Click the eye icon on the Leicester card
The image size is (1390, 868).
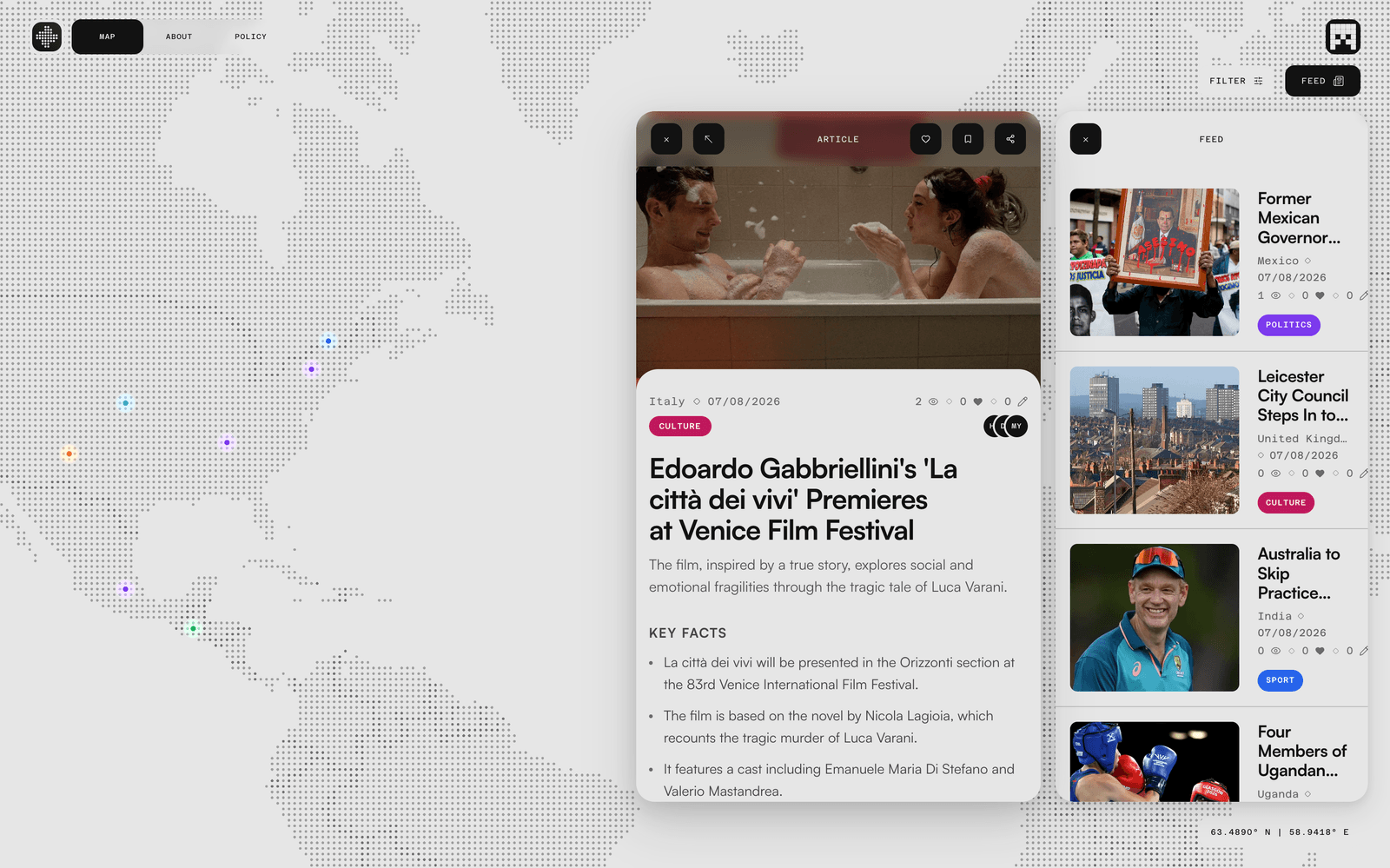tap(1275, 474)
